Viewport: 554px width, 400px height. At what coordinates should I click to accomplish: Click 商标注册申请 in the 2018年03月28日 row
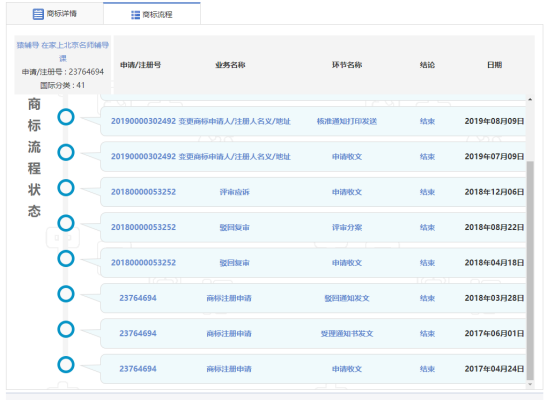coord(229,298)
